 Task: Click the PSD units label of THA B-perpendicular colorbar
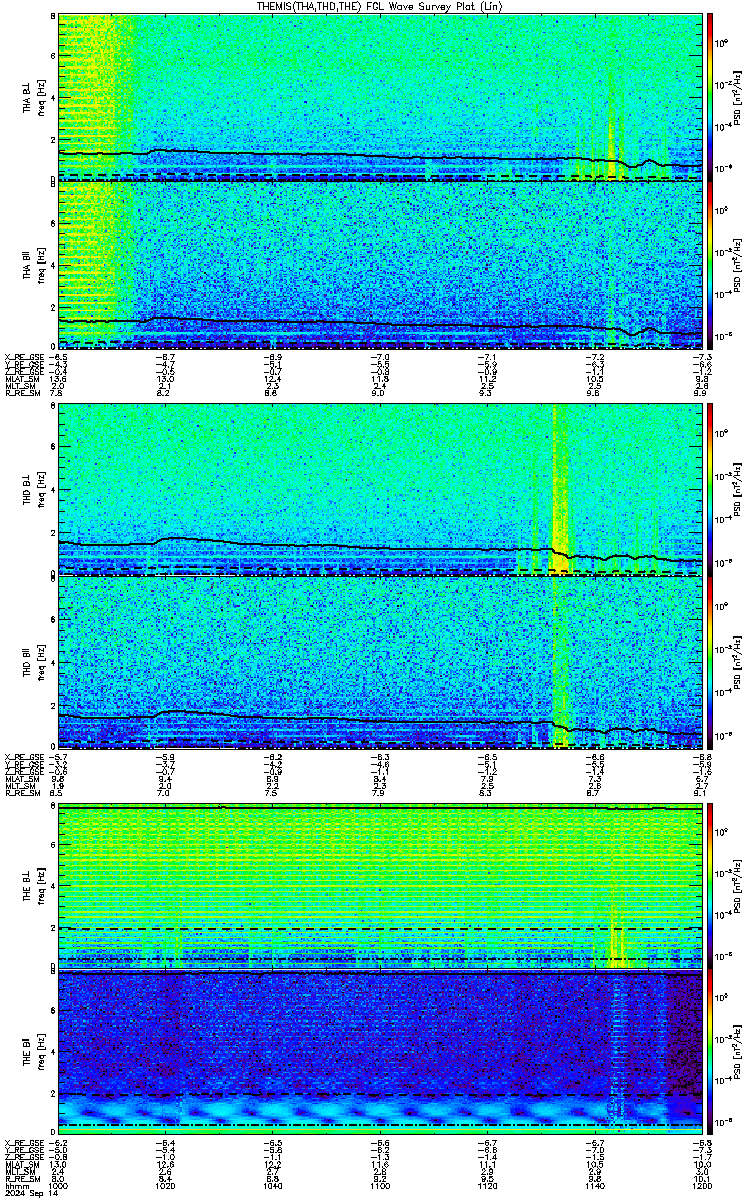click(738, 97)
